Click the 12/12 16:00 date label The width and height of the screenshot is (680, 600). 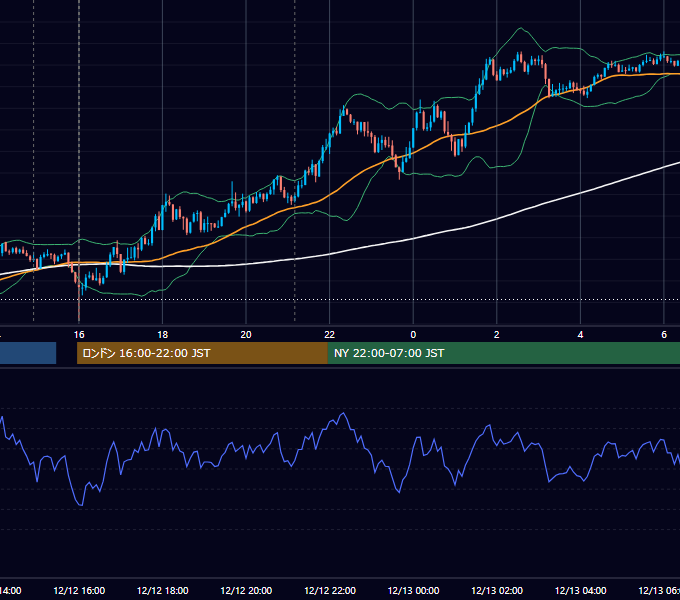(79, 590)
